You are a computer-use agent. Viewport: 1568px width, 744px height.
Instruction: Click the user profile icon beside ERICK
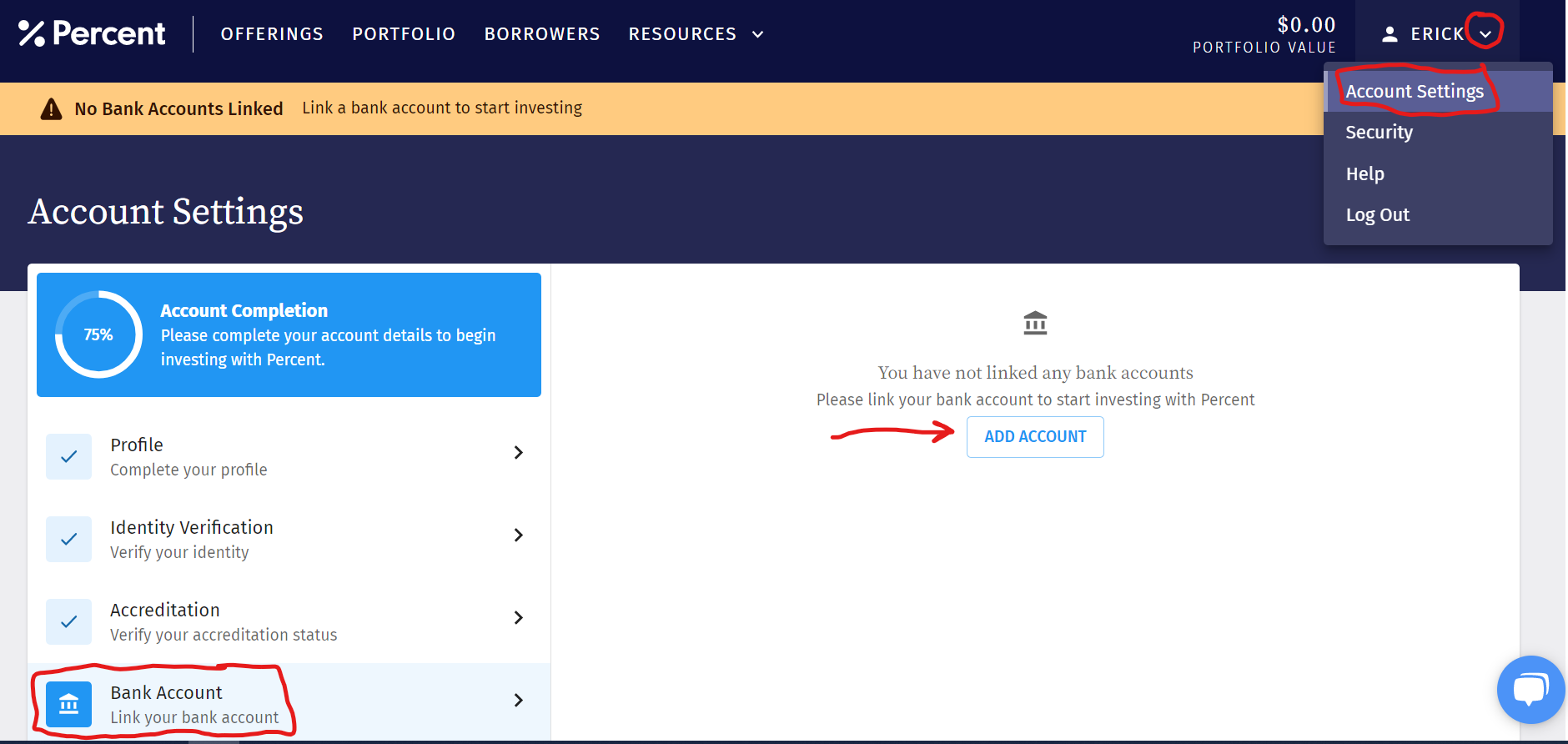tap(1390, 34)
